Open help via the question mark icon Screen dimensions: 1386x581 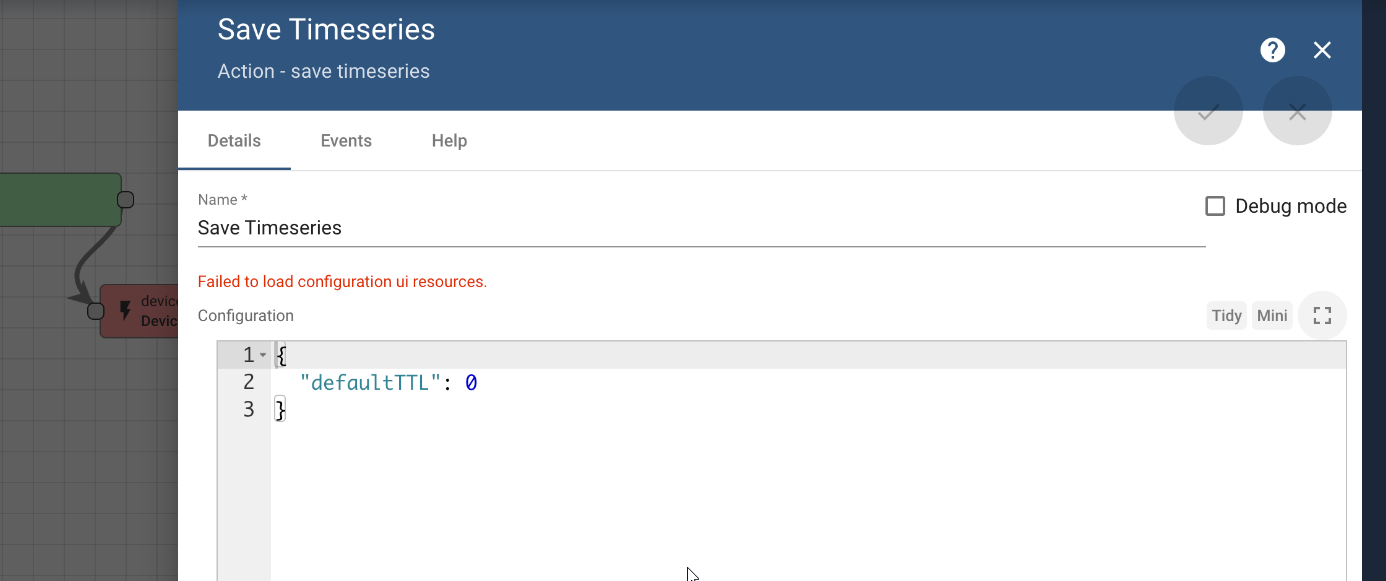(x=1272, y=49)
